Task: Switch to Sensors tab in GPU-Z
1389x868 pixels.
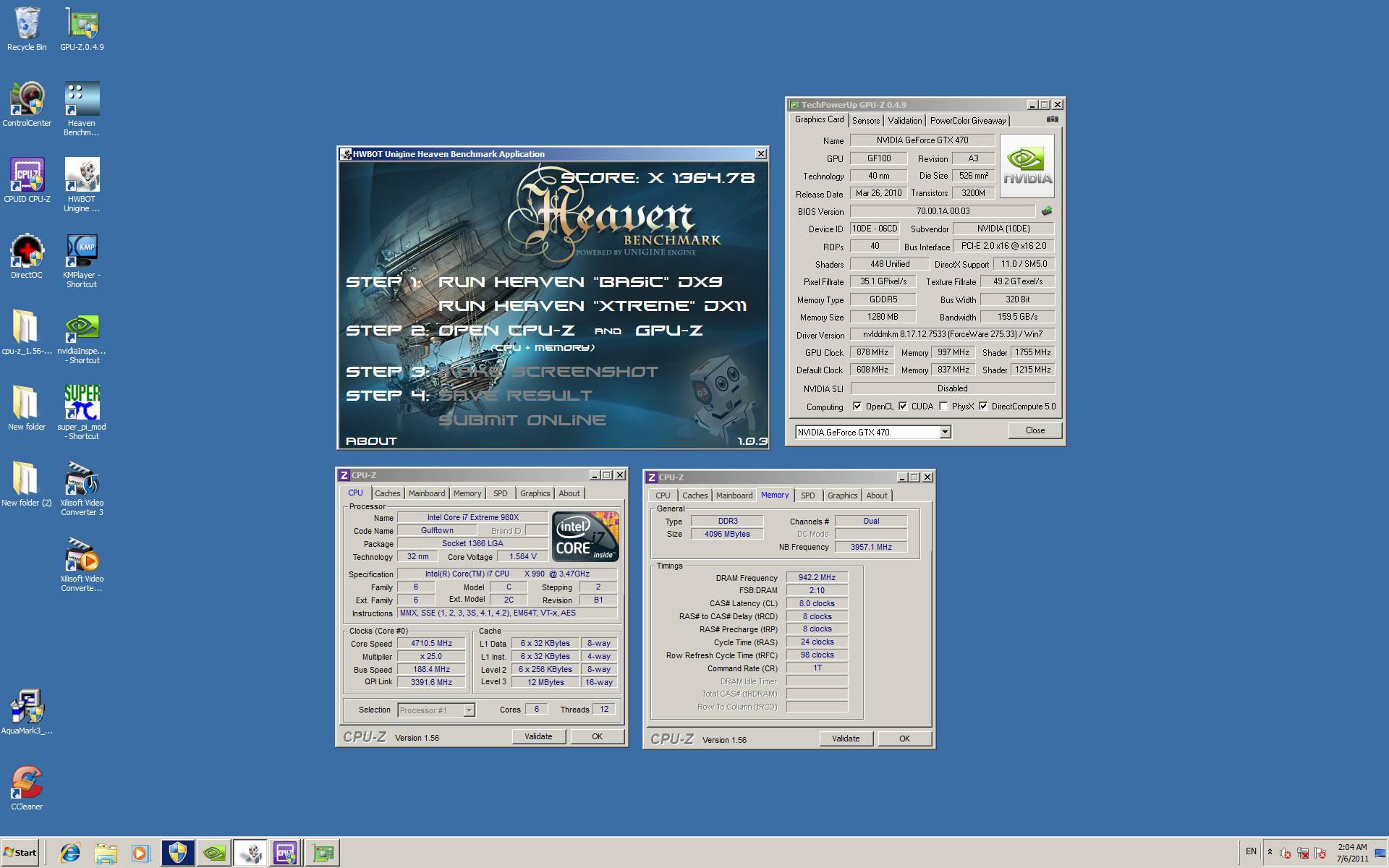Action: 865,121
